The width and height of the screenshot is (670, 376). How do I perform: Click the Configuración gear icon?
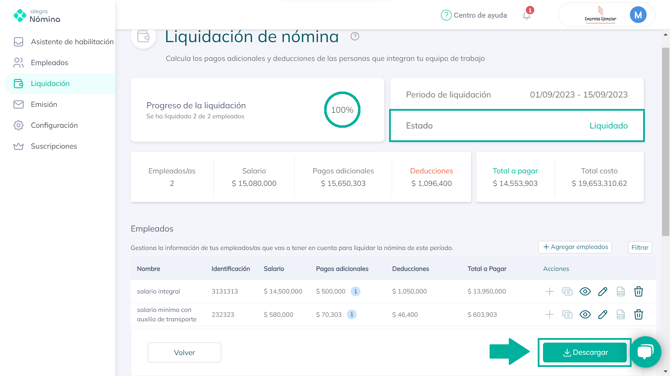click(18, 125)
